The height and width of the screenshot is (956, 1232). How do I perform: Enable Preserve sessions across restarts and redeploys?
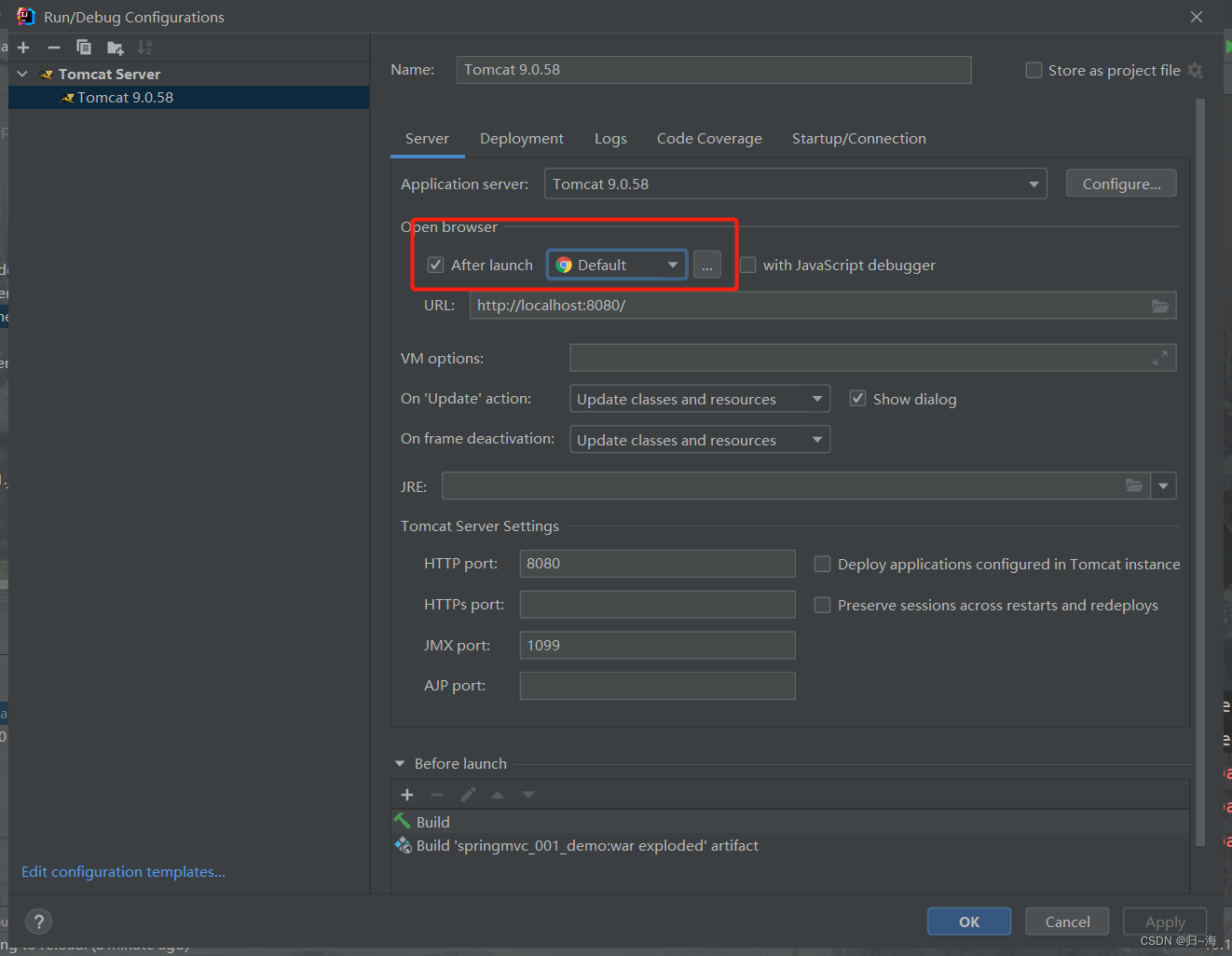pyautogui.click(x=822, y=605)
